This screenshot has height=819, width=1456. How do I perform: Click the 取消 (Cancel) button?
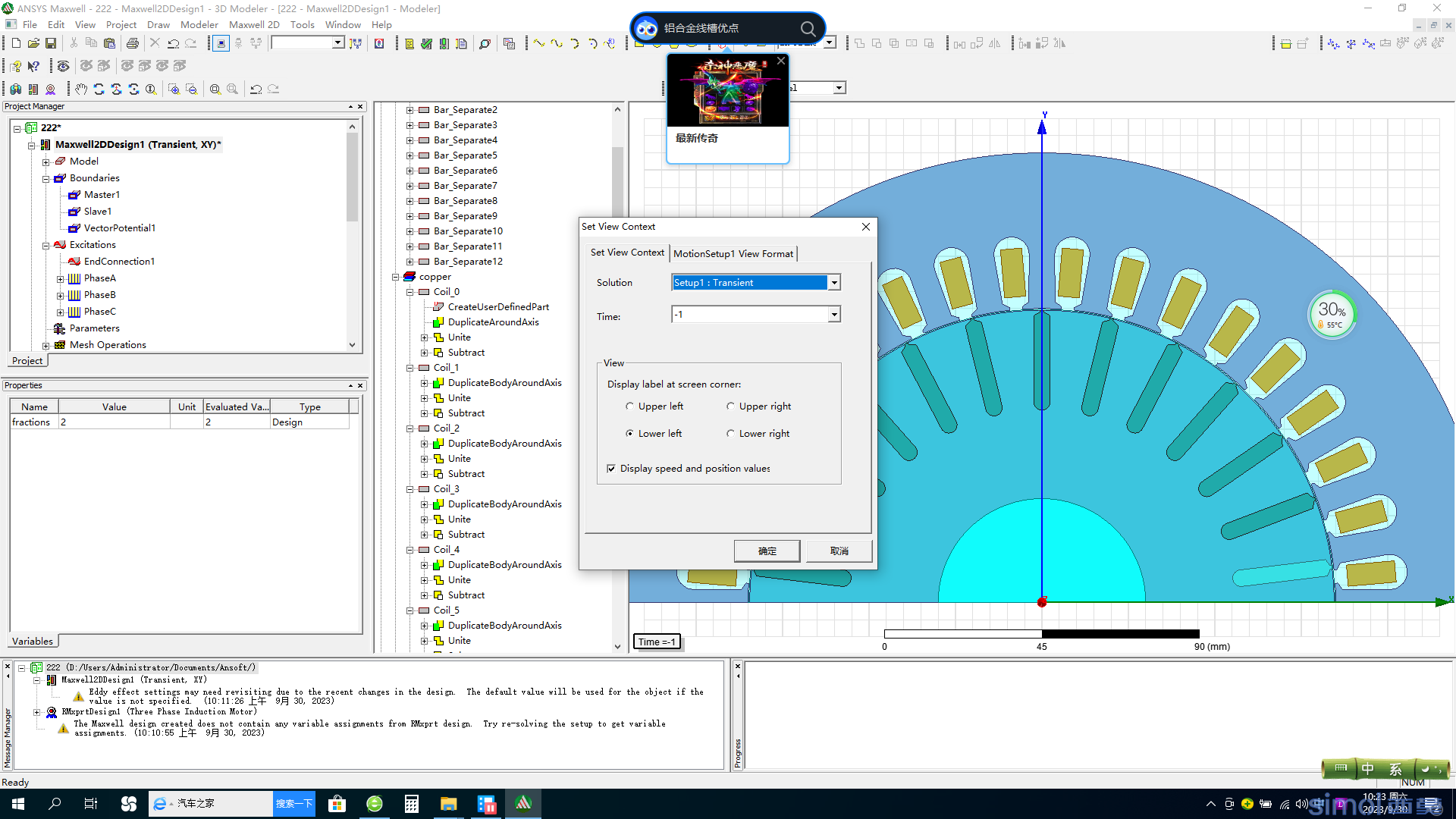[839, 551]
